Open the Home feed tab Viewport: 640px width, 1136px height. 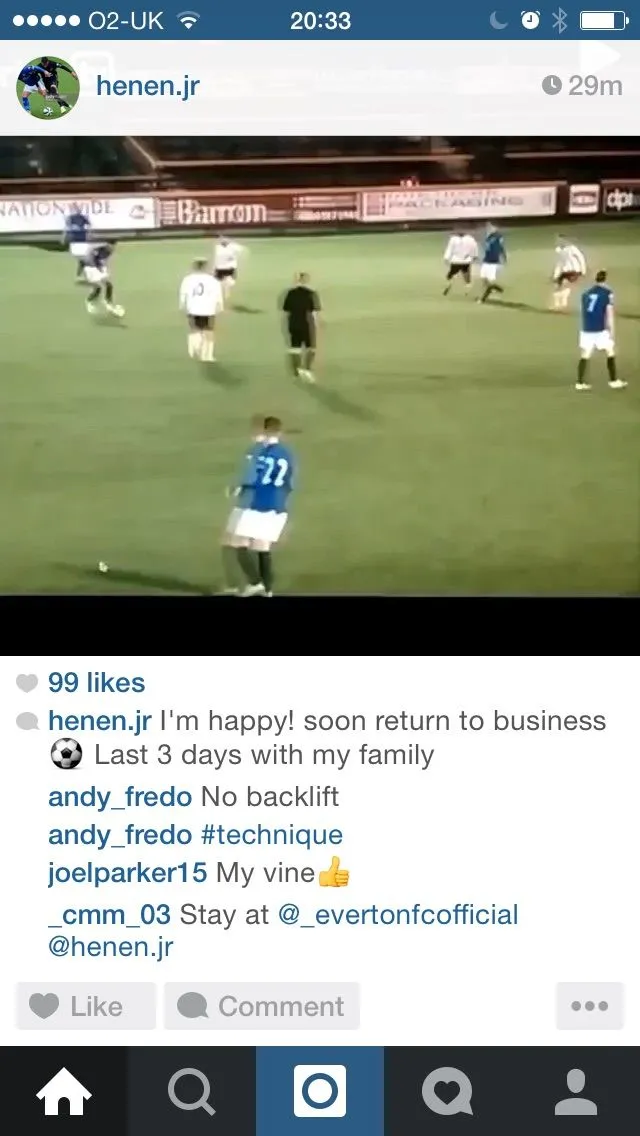pos(64,1091)
